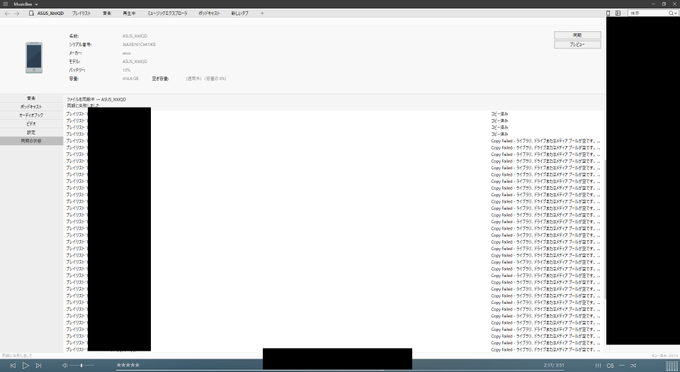This screenshot has width=680, height=372.
Task: Skip to the next track
Action: (38, 365)
